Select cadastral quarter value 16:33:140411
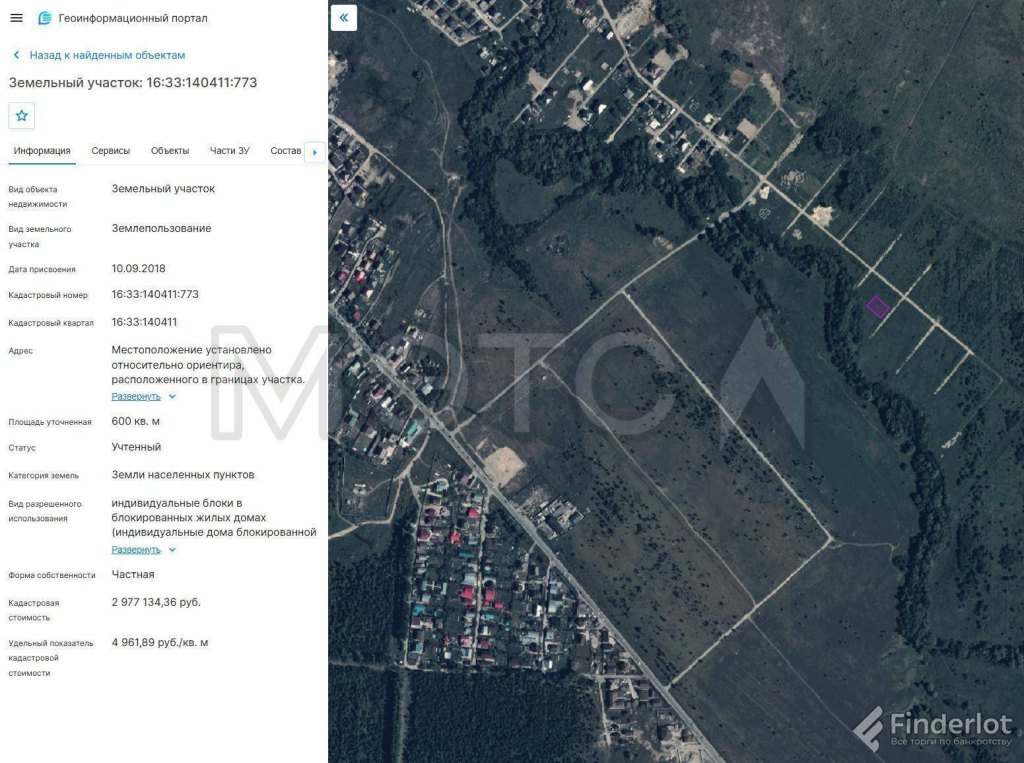The height and width of the screenshot is (763, 1024). click(x=144, y=322)
